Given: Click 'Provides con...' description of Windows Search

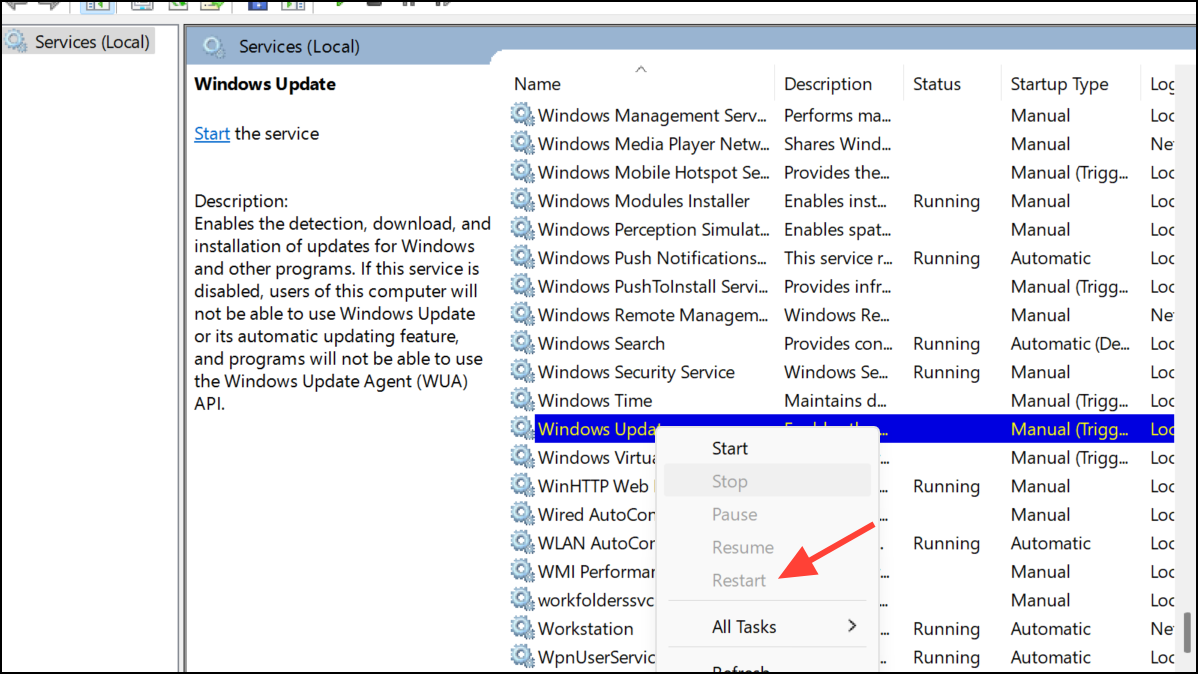Looking at the screenshot, I should click(838, 344).
